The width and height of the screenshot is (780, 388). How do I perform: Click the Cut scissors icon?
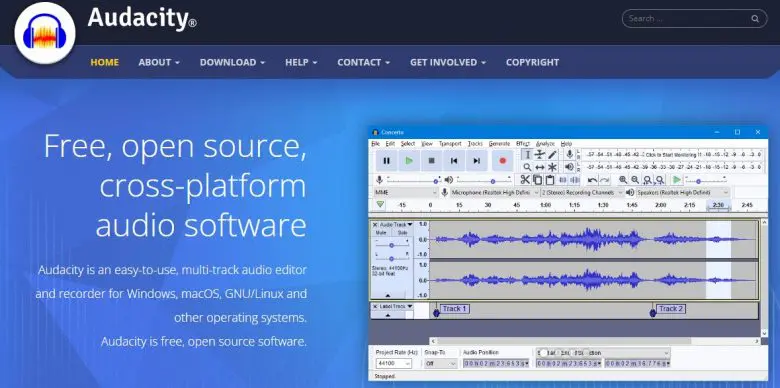(525, 180)
